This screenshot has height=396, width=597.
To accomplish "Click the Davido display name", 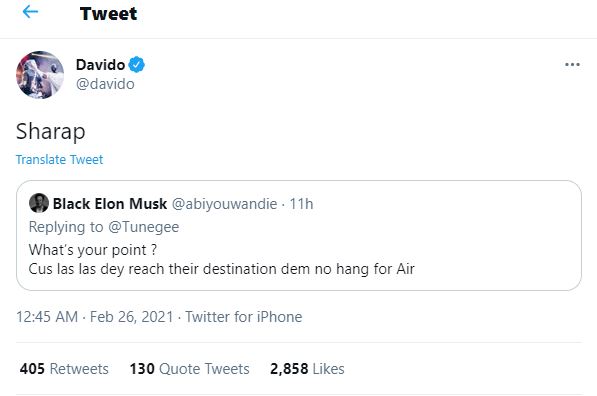I will (x=101, y=65).
